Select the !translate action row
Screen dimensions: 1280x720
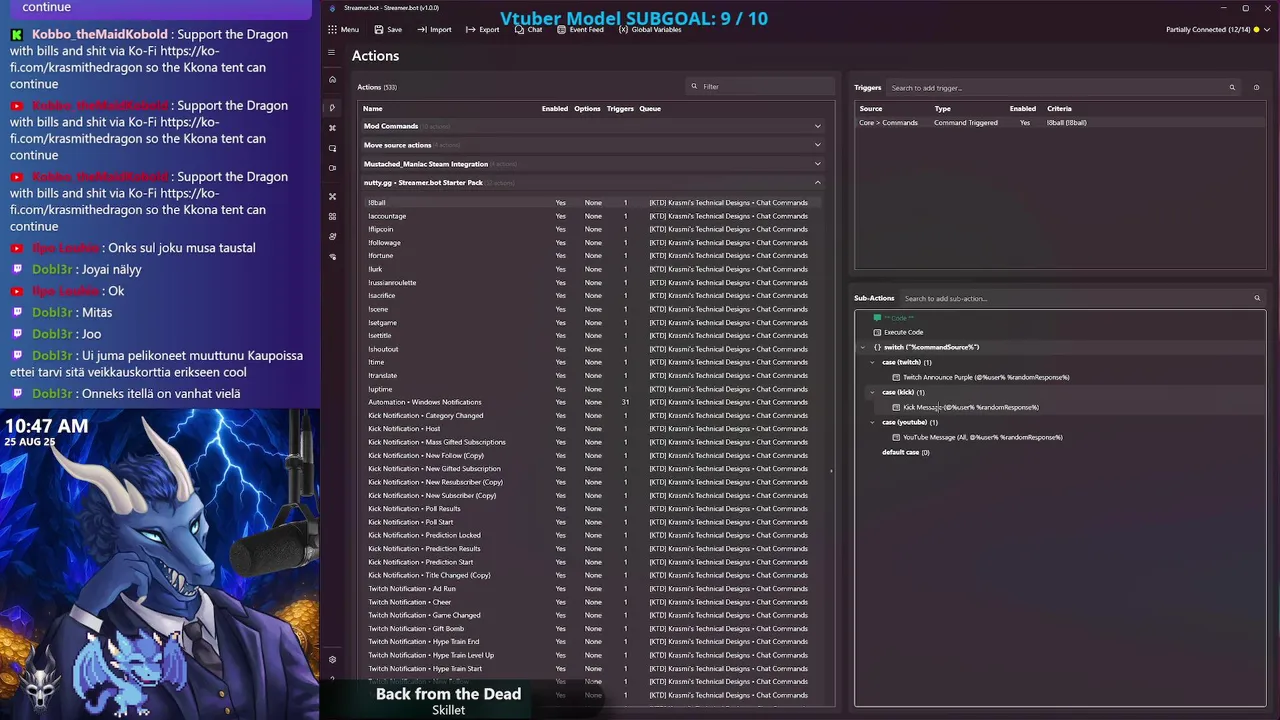pos(590,375)
